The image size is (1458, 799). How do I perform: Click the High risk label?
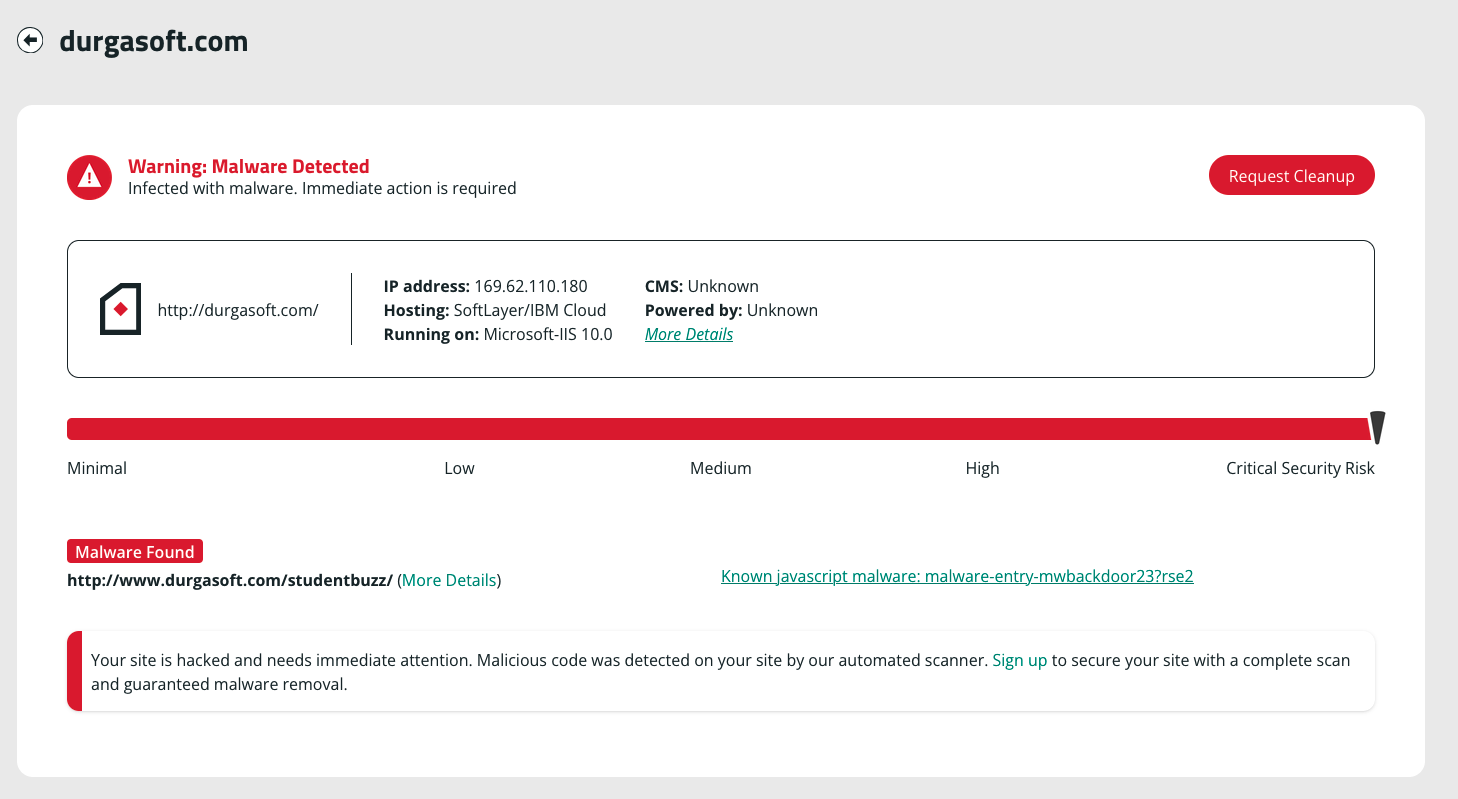(x=982, y=468)
